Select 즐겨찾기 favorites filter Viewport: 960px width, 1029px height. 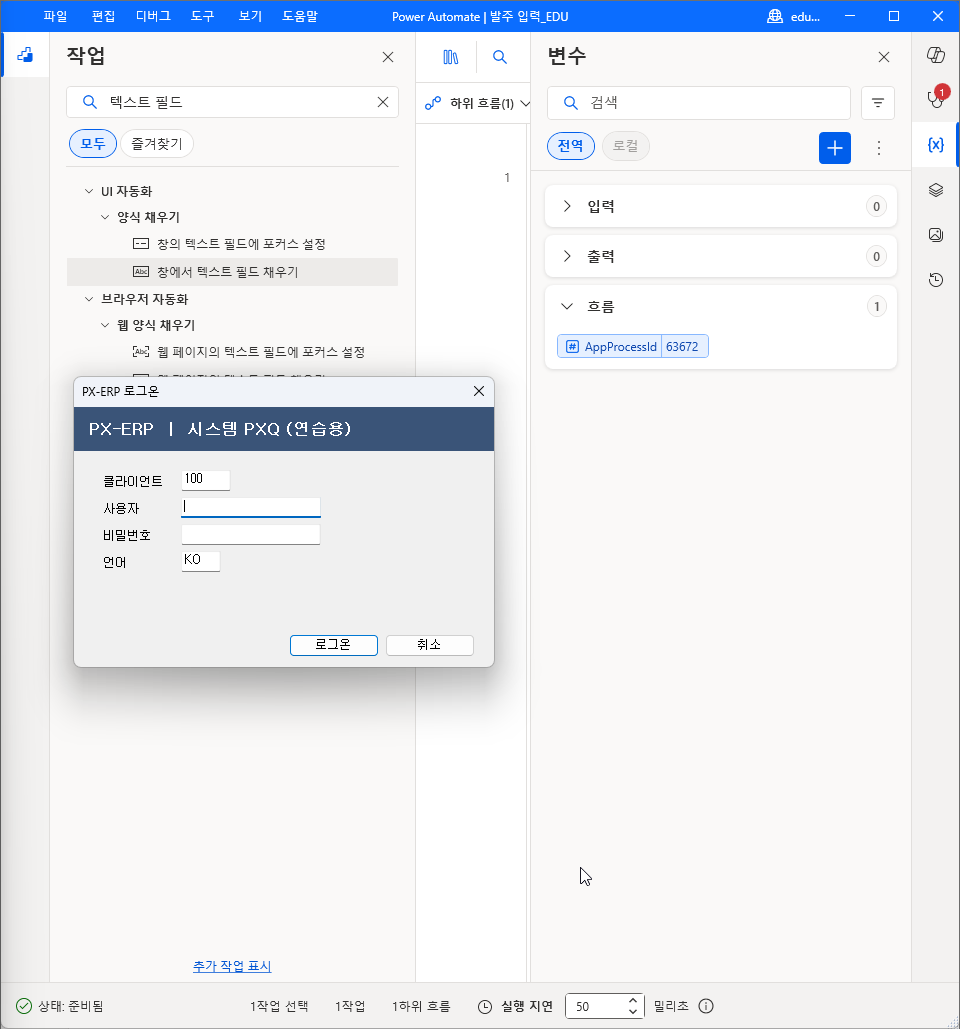coord(157,144)
